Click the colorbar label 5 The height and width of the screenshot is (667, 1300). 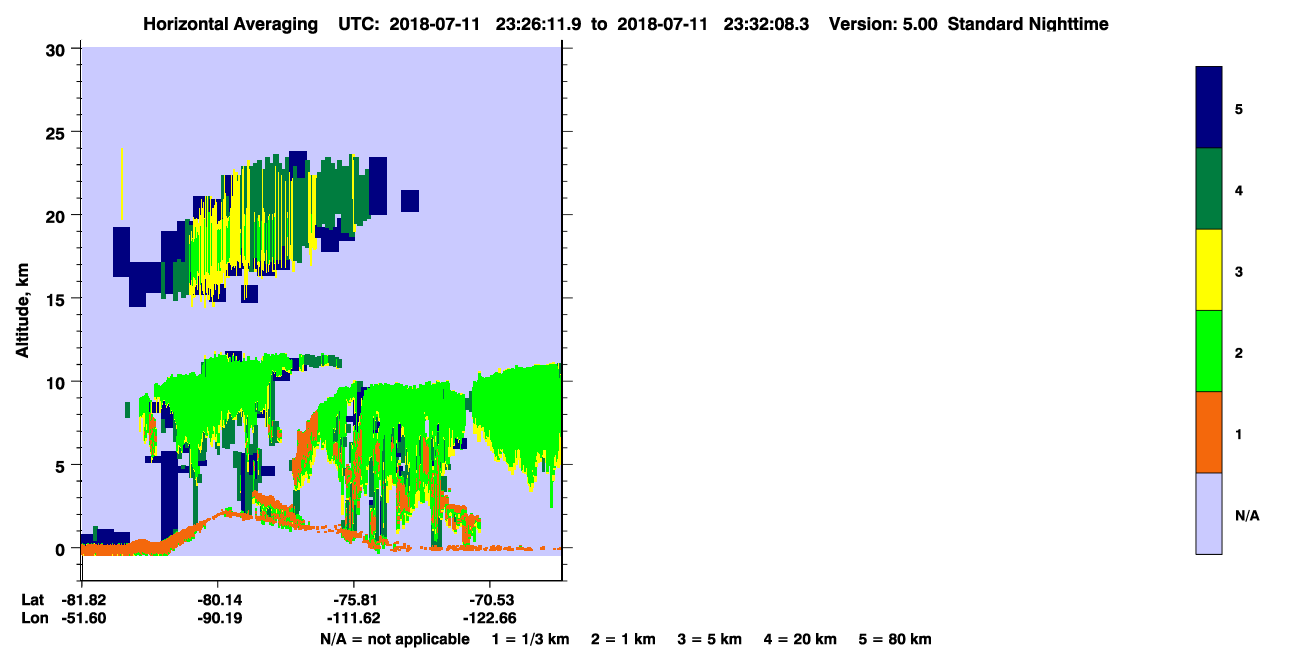click(x=1239, y=108)
